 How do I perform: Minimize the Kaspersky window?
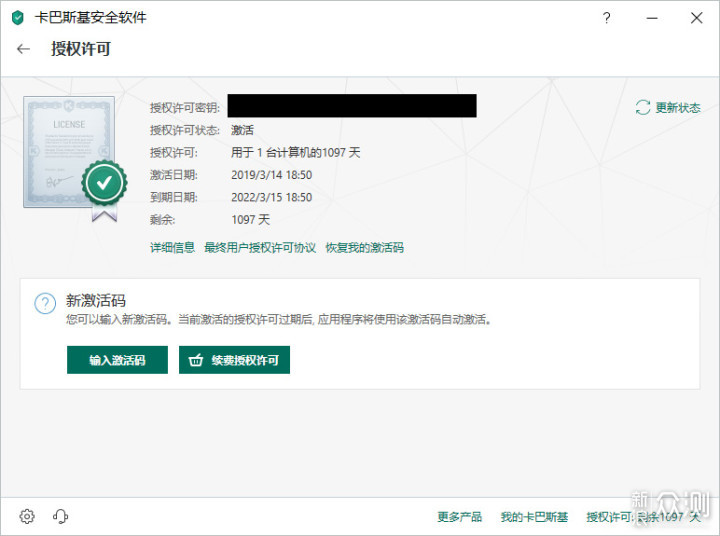(x=652, y=18)
